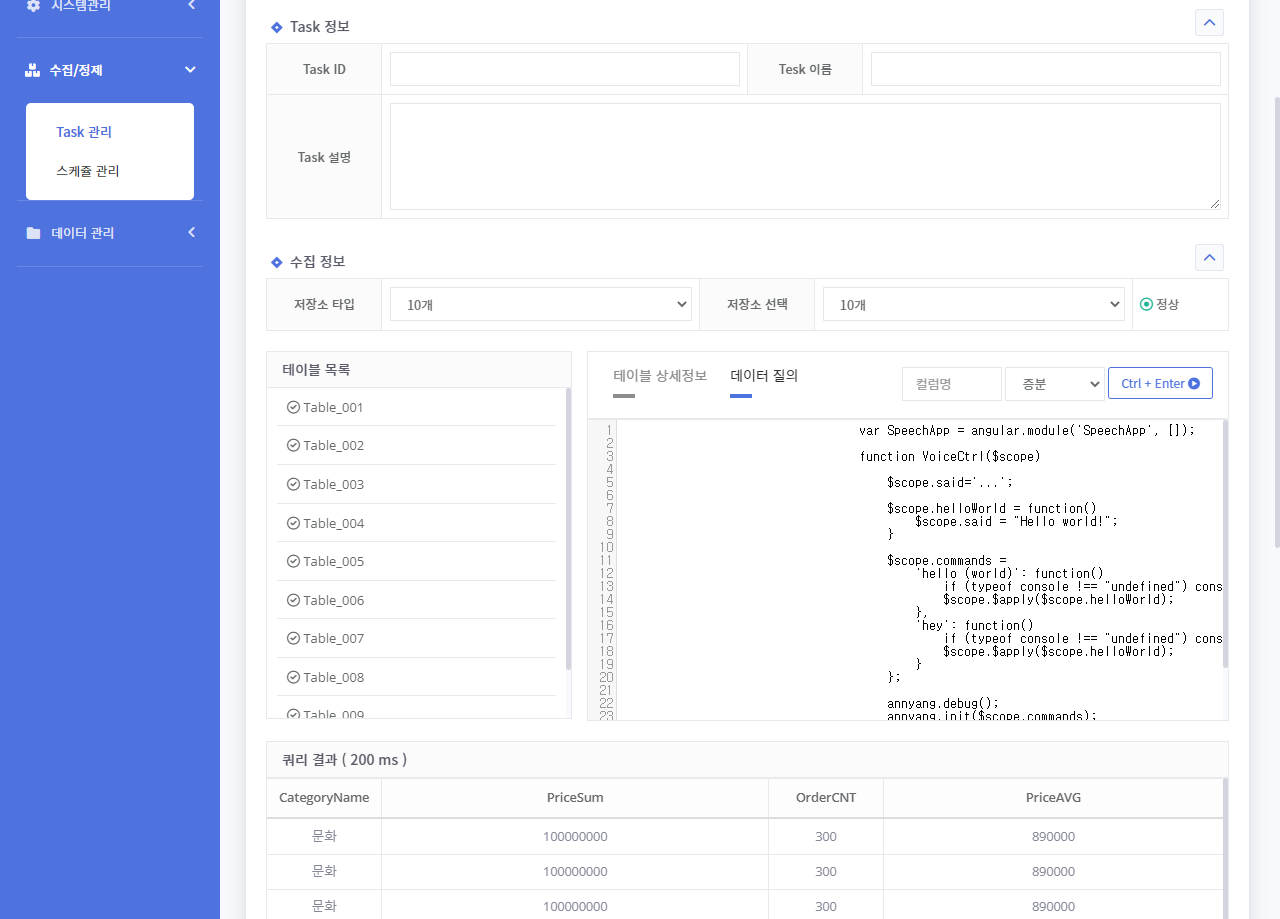Click the check-circle icon beside Table_004
This screenshot has height=919, width=1280.
293,523
